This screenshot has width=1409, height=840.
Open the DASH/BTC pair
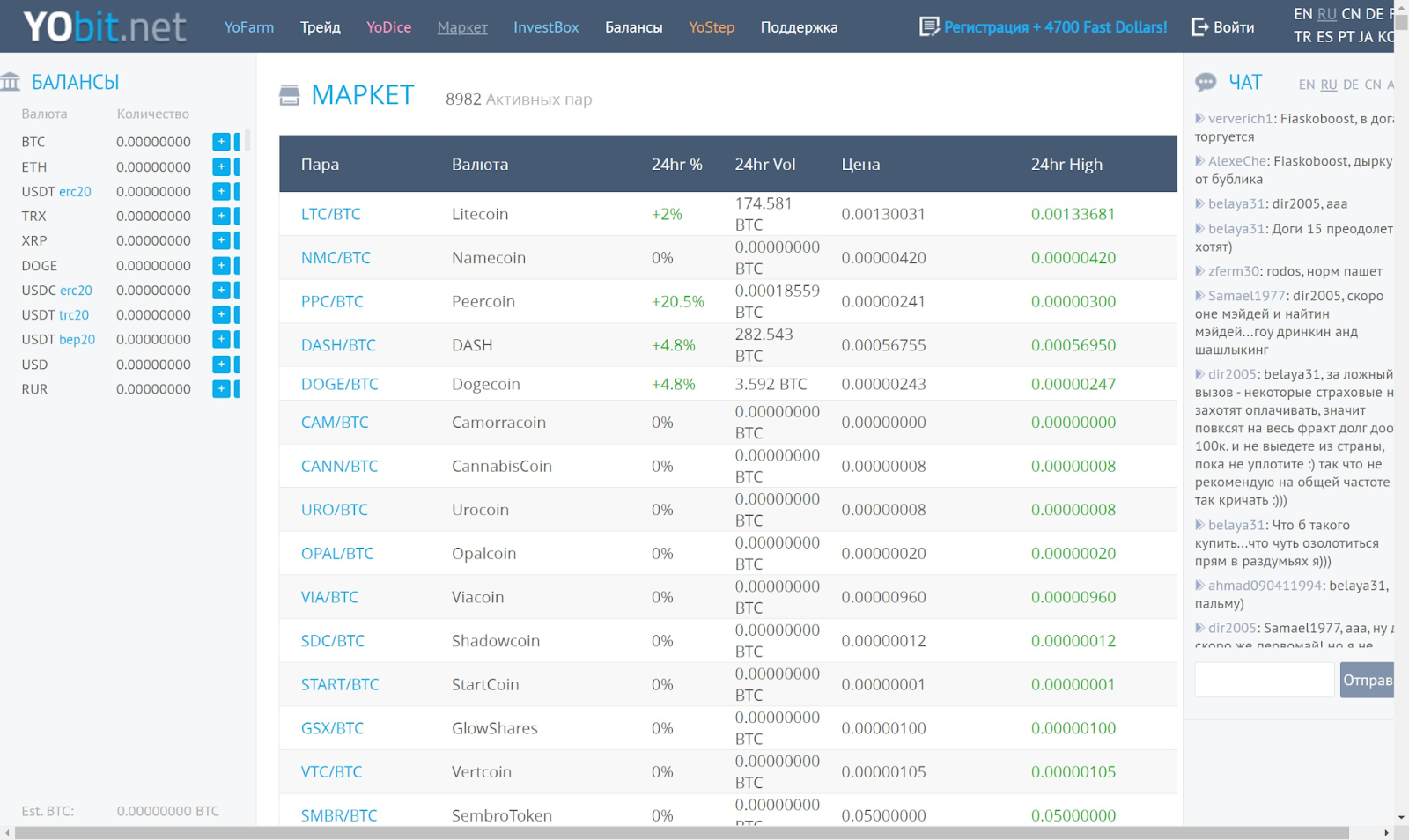pos(338,345)
